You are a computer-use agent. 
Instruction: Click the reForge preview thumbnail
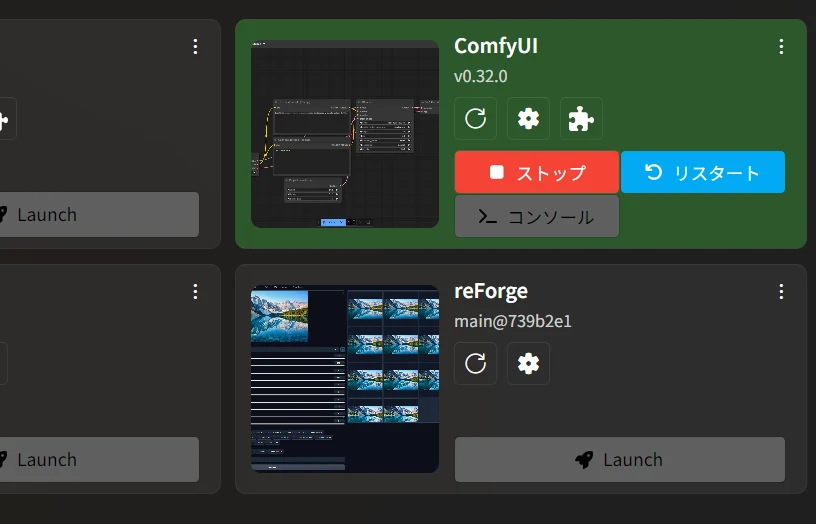point(345,379)
